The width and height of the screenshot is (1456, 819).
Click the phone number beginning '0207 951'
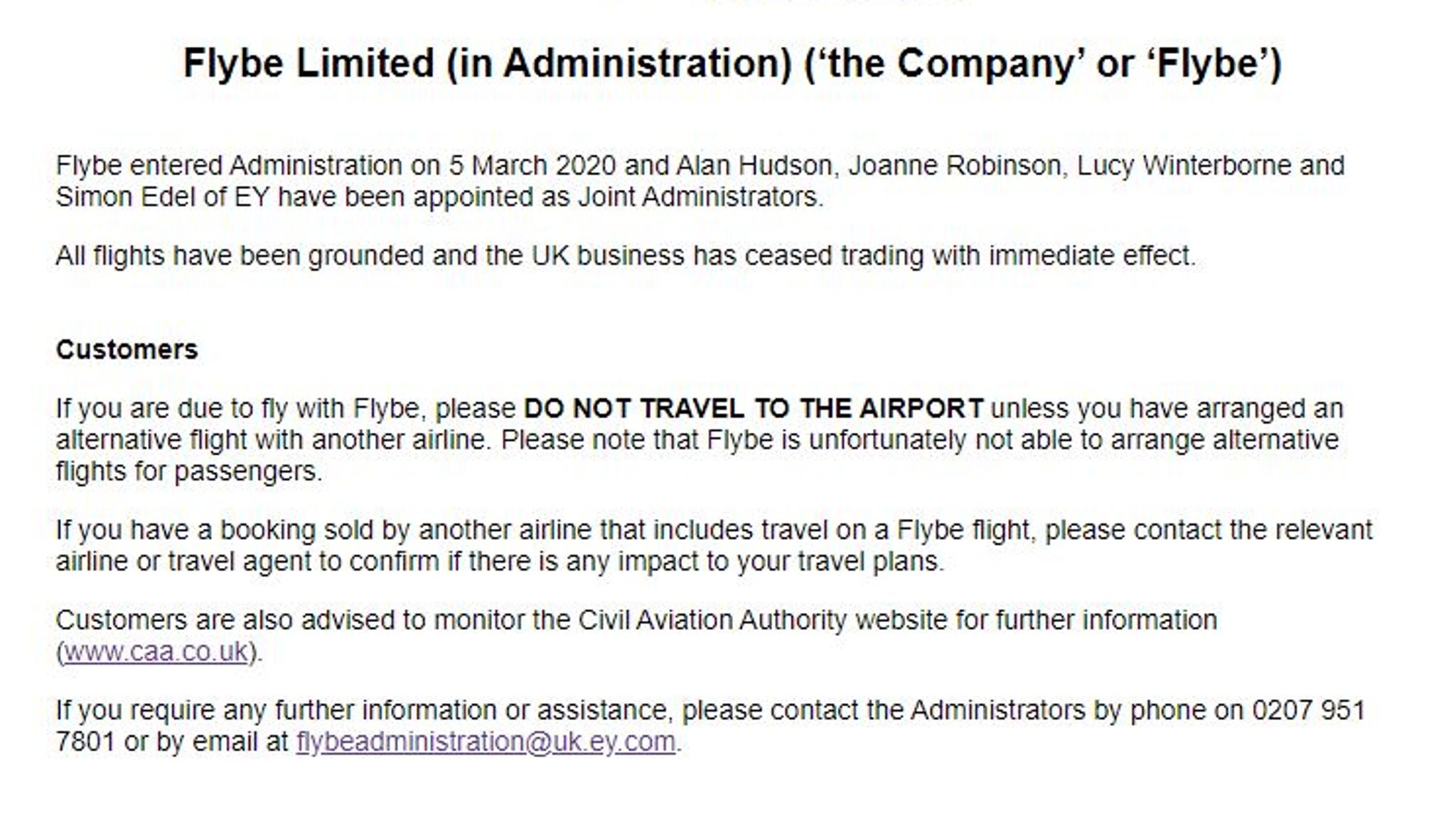coord(1308,710)
